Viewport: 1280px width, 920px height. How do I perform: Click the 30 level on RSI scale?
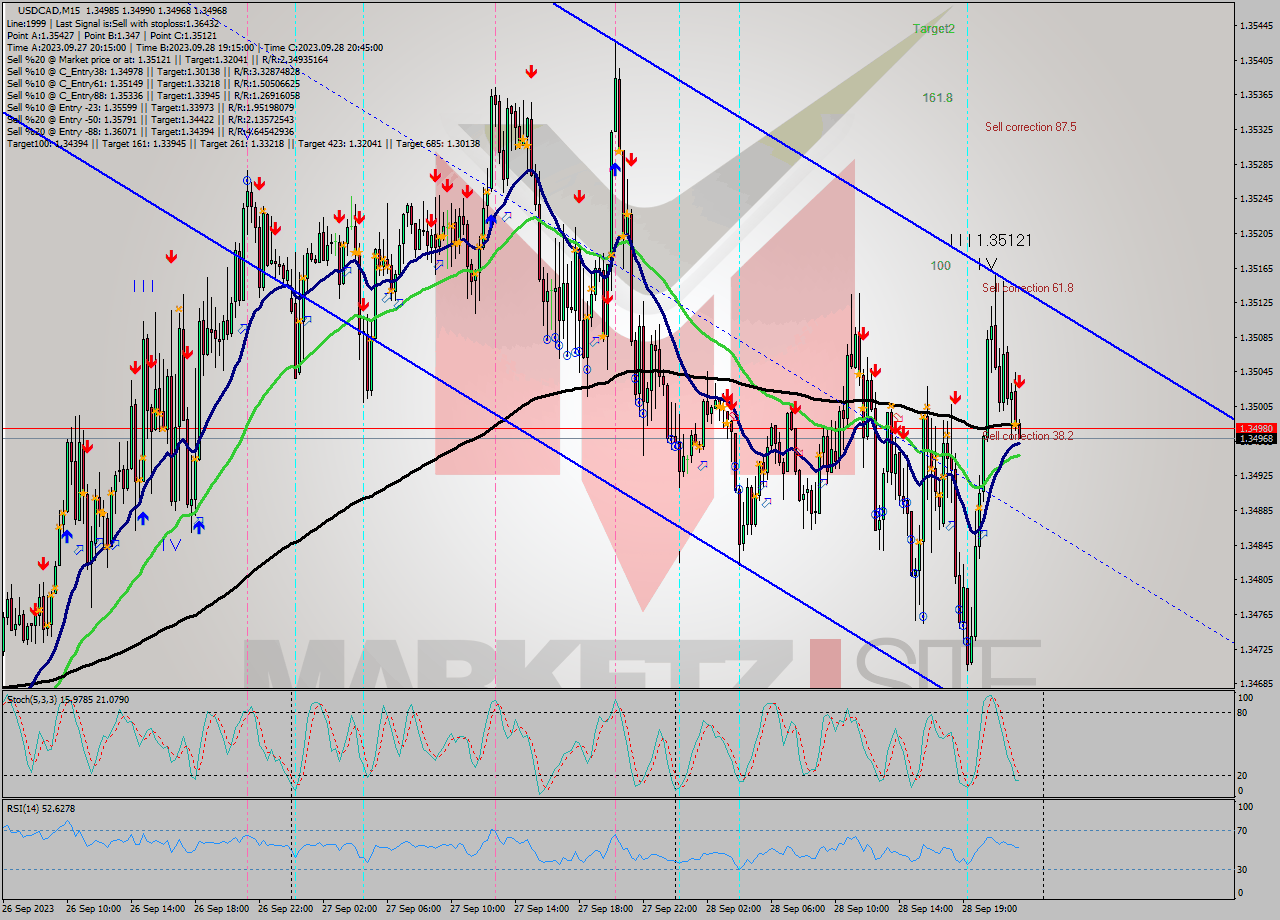[1244, 869]
